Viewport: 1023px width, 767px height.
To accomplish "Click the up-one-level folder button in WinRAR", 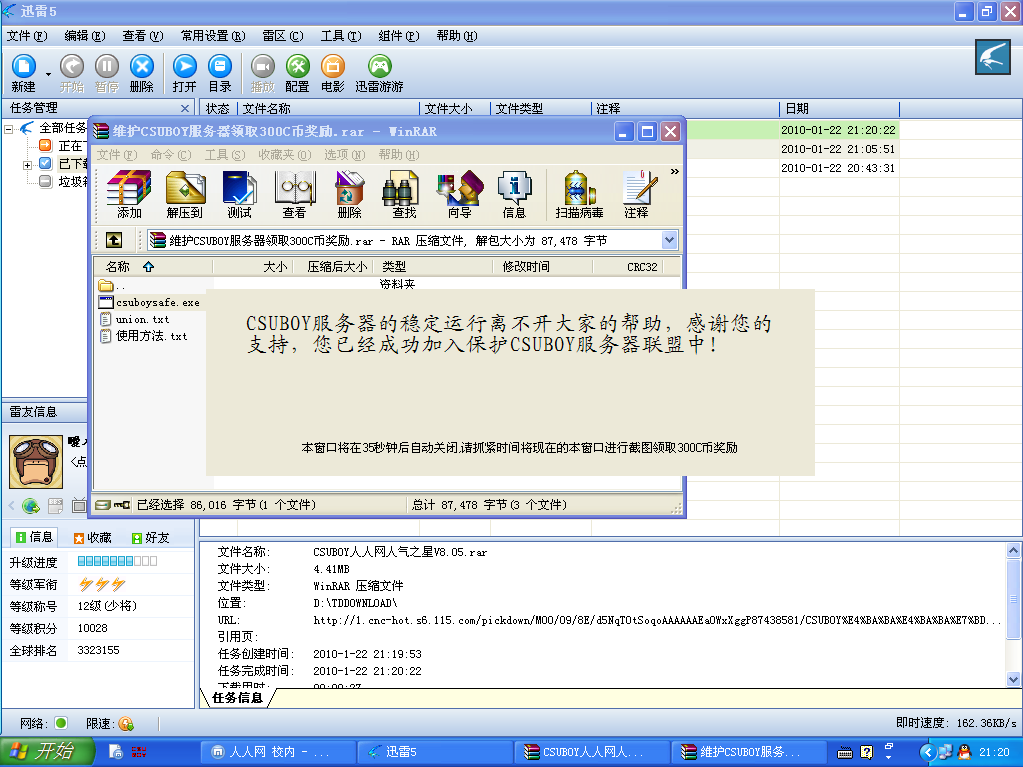I will point(114,240).
